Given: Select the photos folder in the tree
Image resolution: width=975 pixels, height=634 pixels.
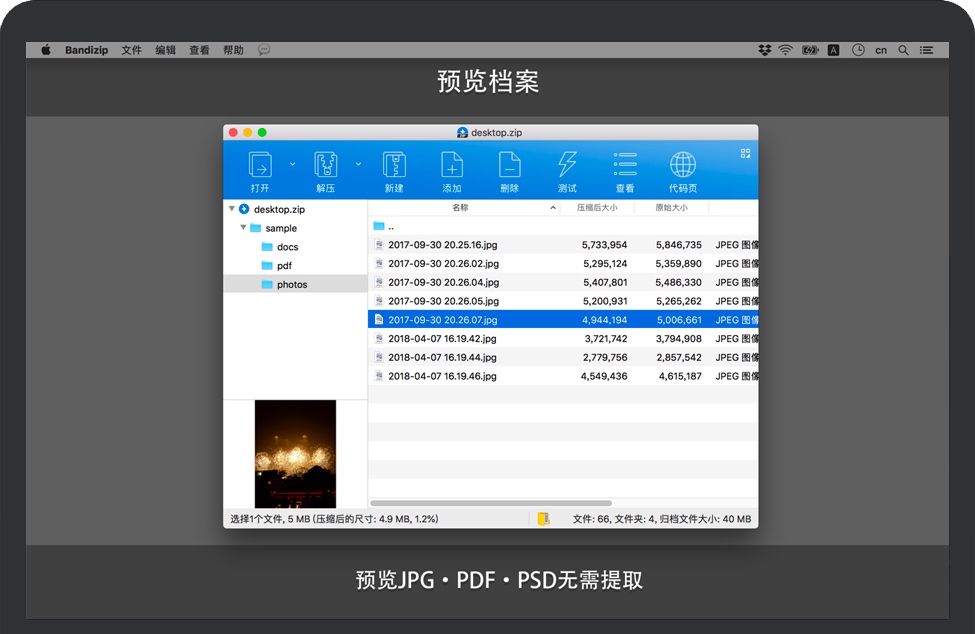Looking at the screenshot, I should pos(295,284).
